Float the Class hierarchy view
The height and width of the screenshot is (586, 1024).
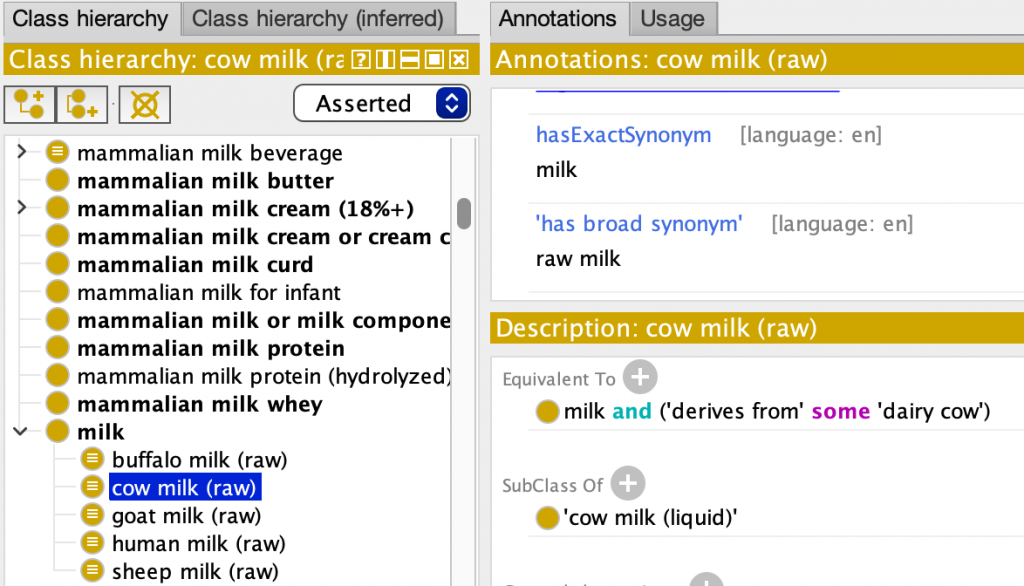click(434, 60)
